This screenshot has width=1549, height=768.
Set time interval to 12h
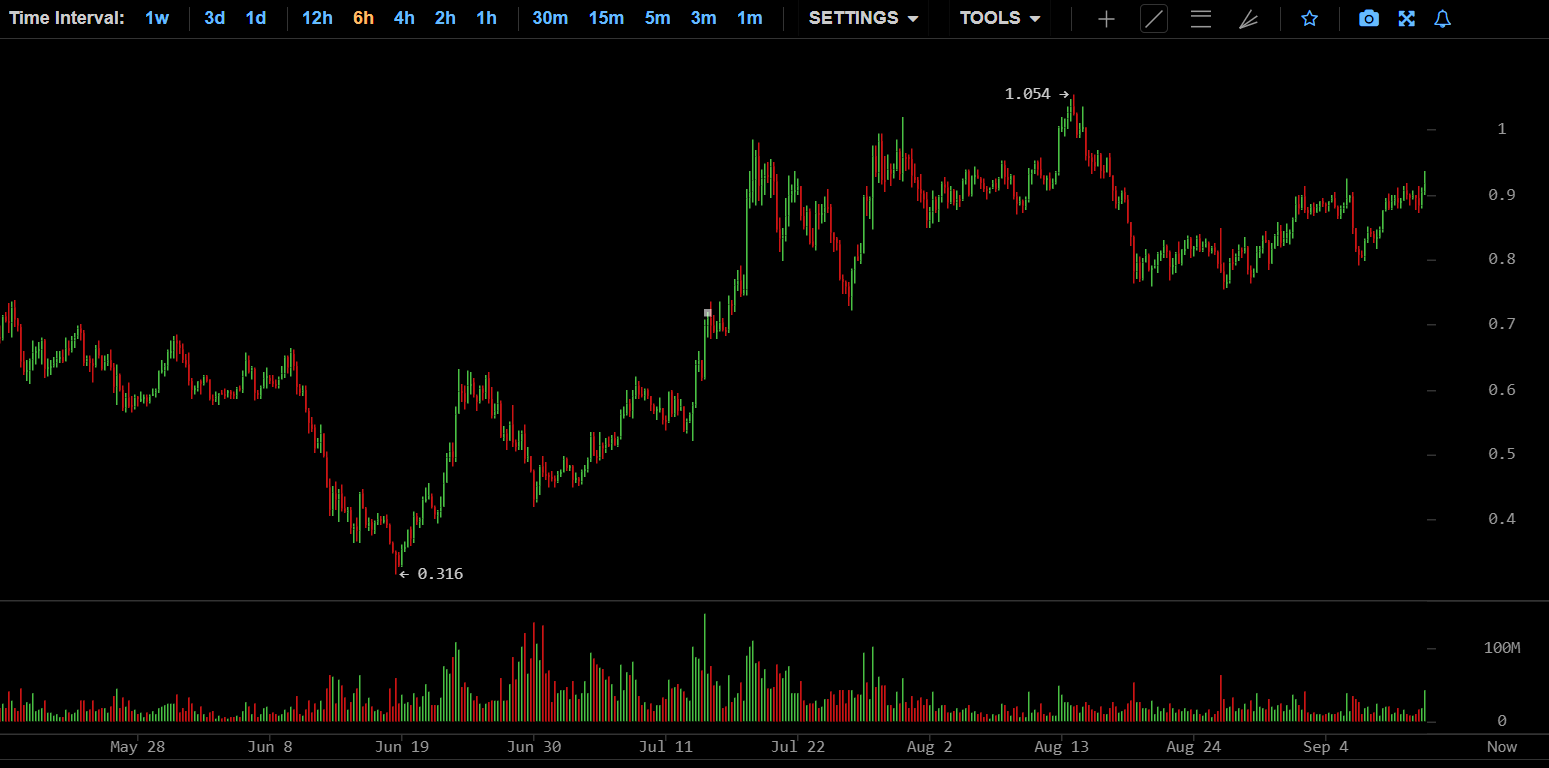[x=317, y=18]
